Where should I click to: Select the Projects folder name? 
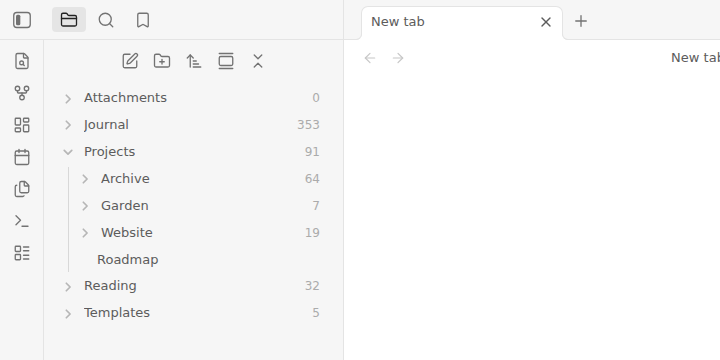click(x=109, y=152)
